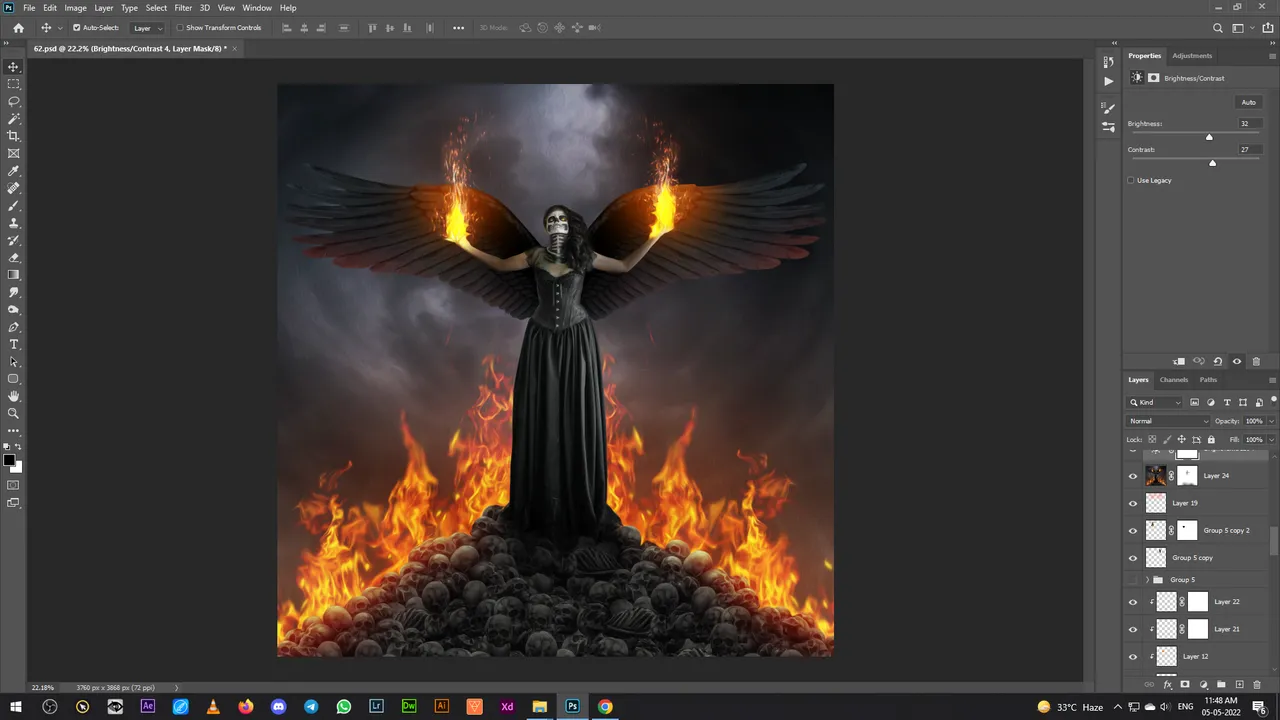Hide Group 5 copy 2 layer visibility

[x=1133, y=531]
